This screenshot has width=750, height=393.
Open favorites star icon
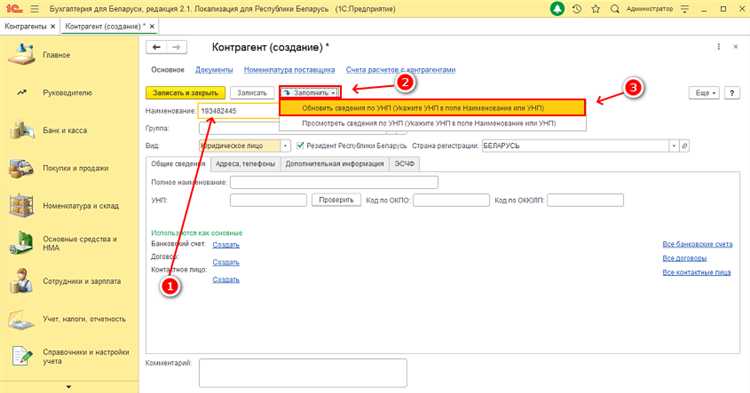click(596, 9)
